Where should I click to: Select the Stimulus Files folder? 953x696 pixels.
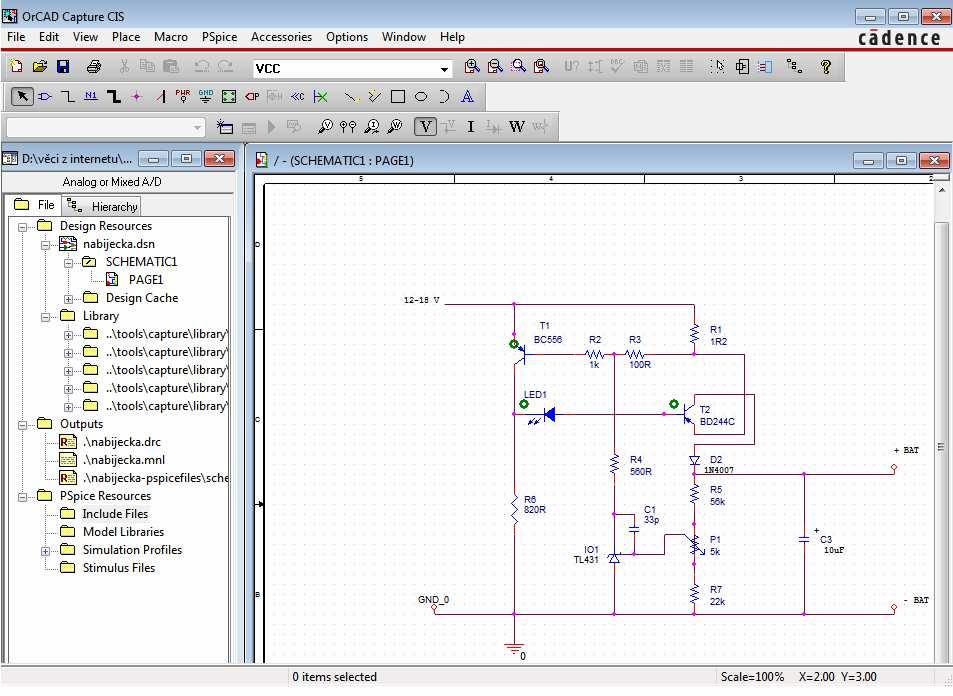(119, 568)
